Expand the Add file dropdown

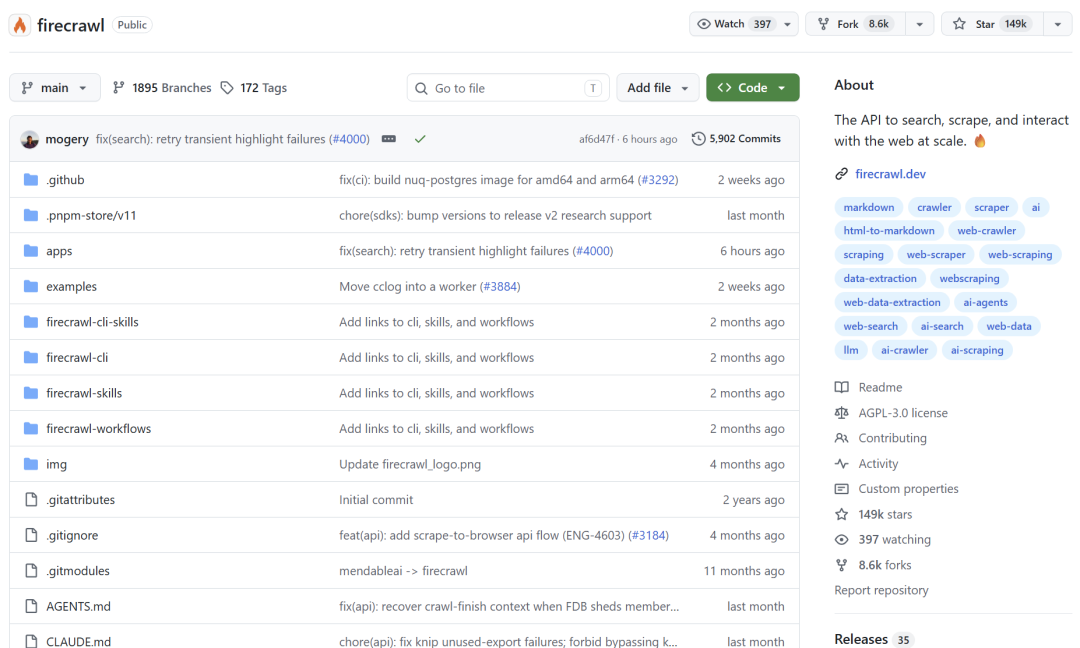click(x=658, y=87)
